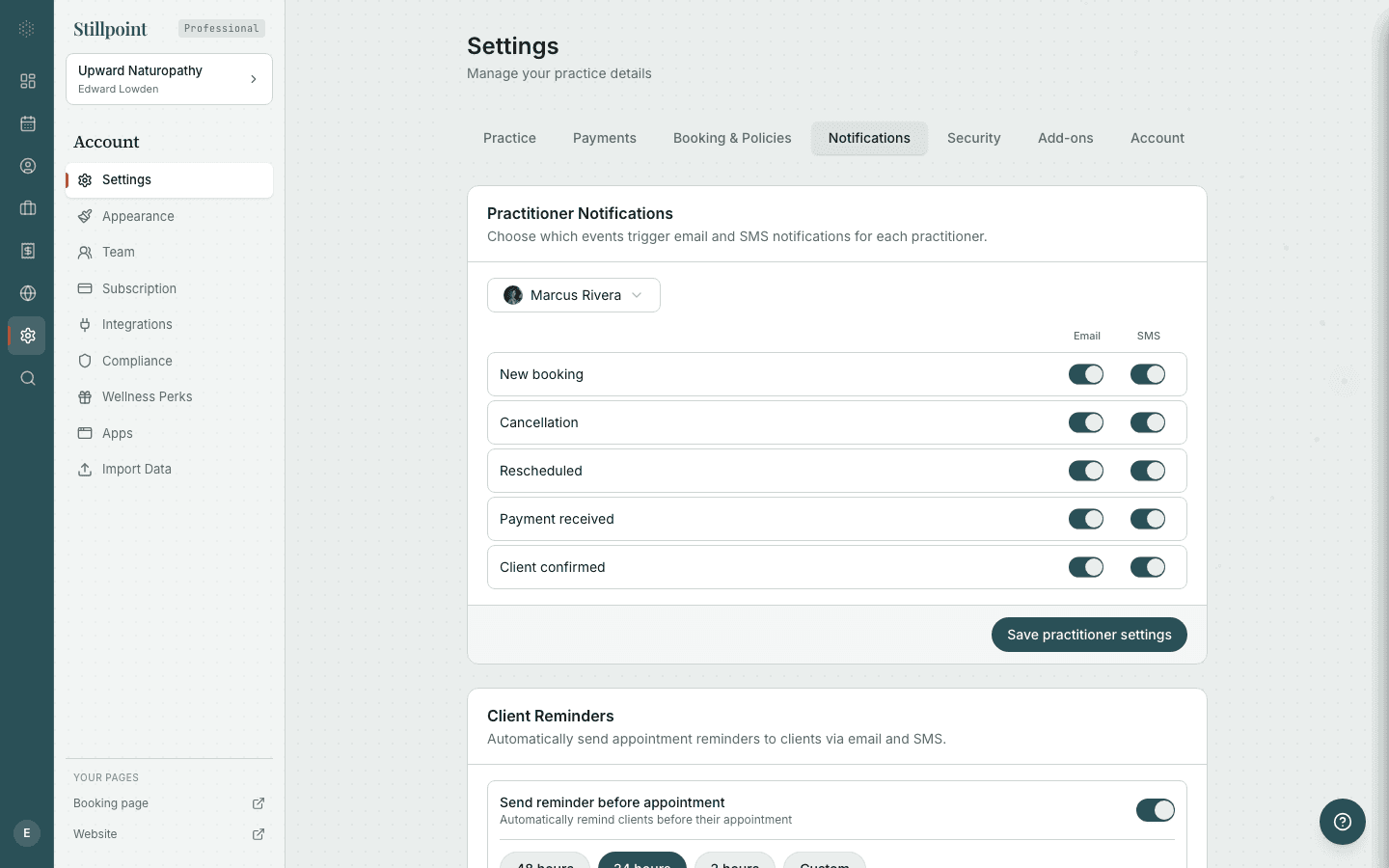This screenshot has height=868, width=1389.
Task: Go to Import Data in the sidebar
Action: (x=169, y=470)
